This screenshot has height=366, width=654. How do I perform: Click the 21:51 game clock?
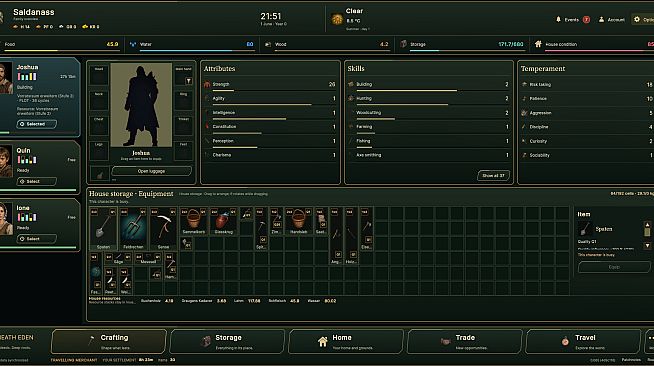[x=271, y=16]
